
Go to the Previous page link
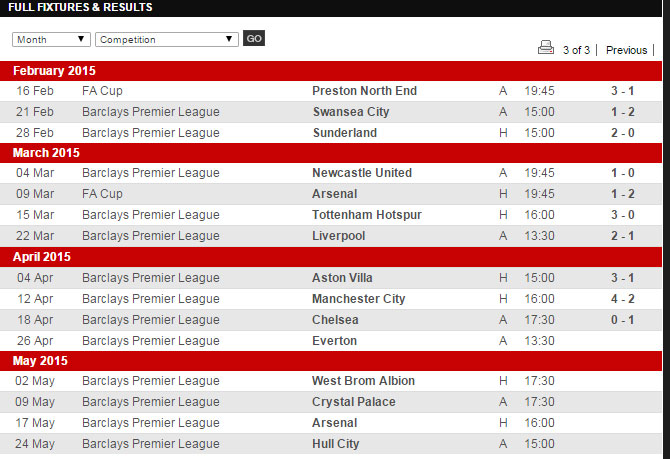click(626, 50)
